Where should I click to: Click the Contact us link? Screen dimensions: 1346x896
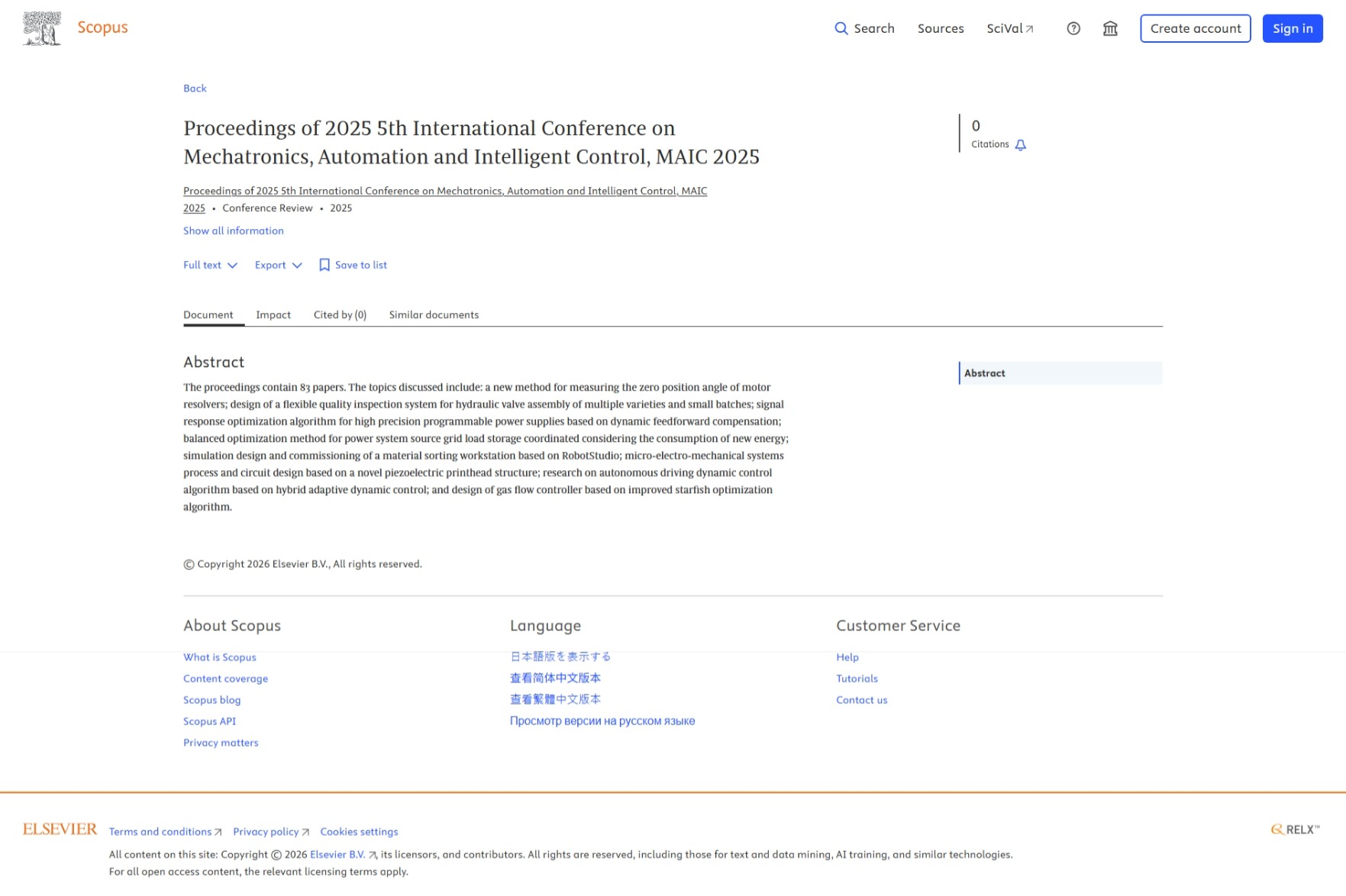[862, 700]
